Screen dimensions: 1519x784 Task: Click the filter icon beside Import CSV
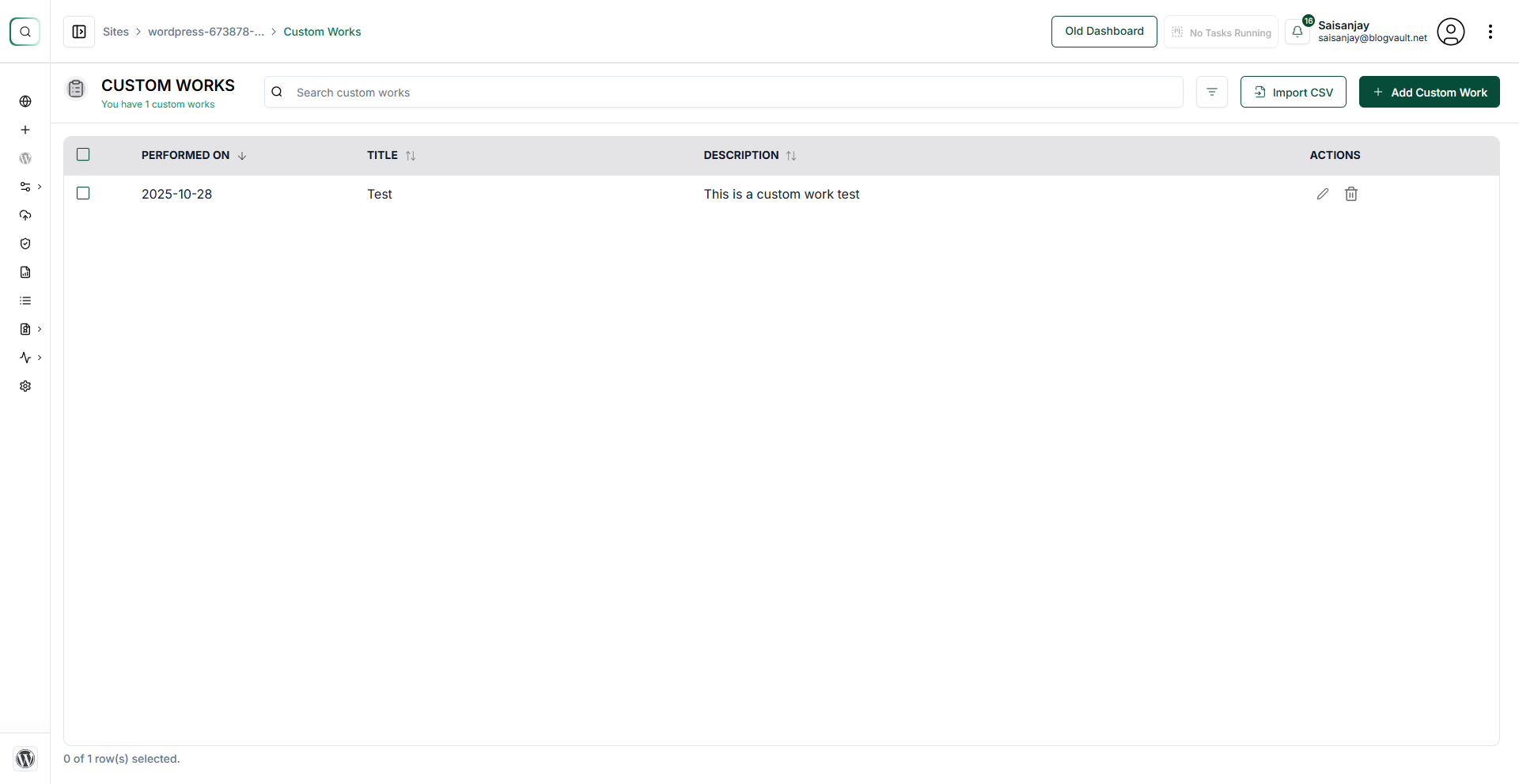(1212, 92)
